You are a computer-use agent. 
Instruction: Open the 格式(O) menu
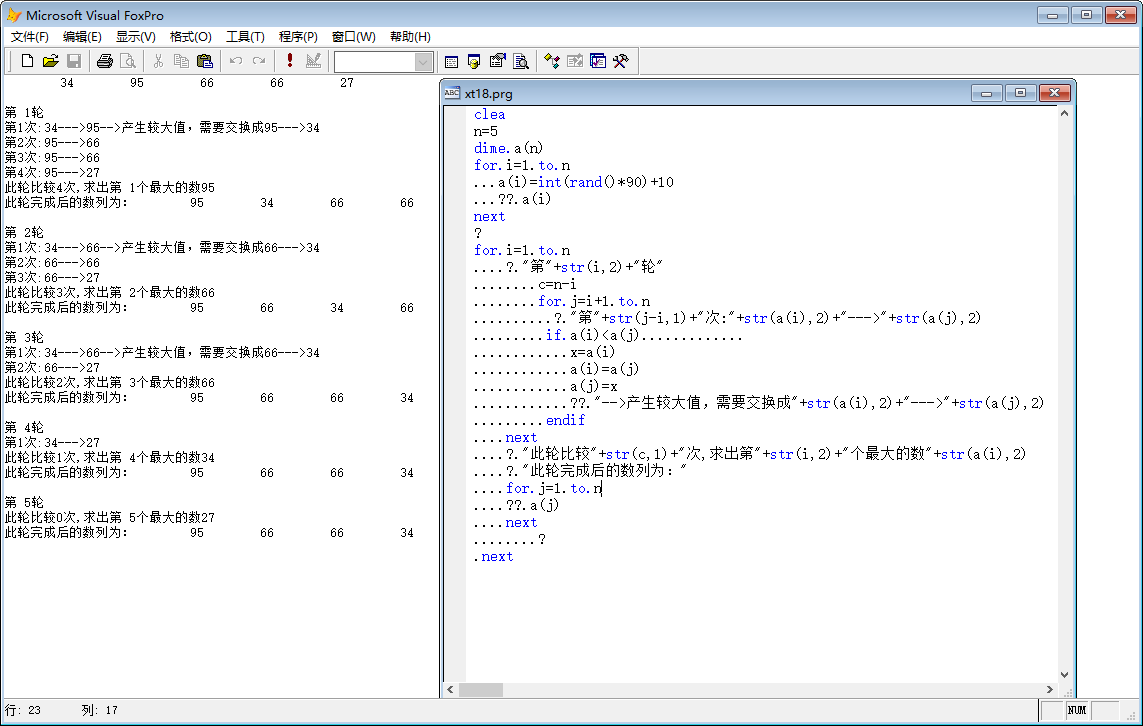click(191, 36)
